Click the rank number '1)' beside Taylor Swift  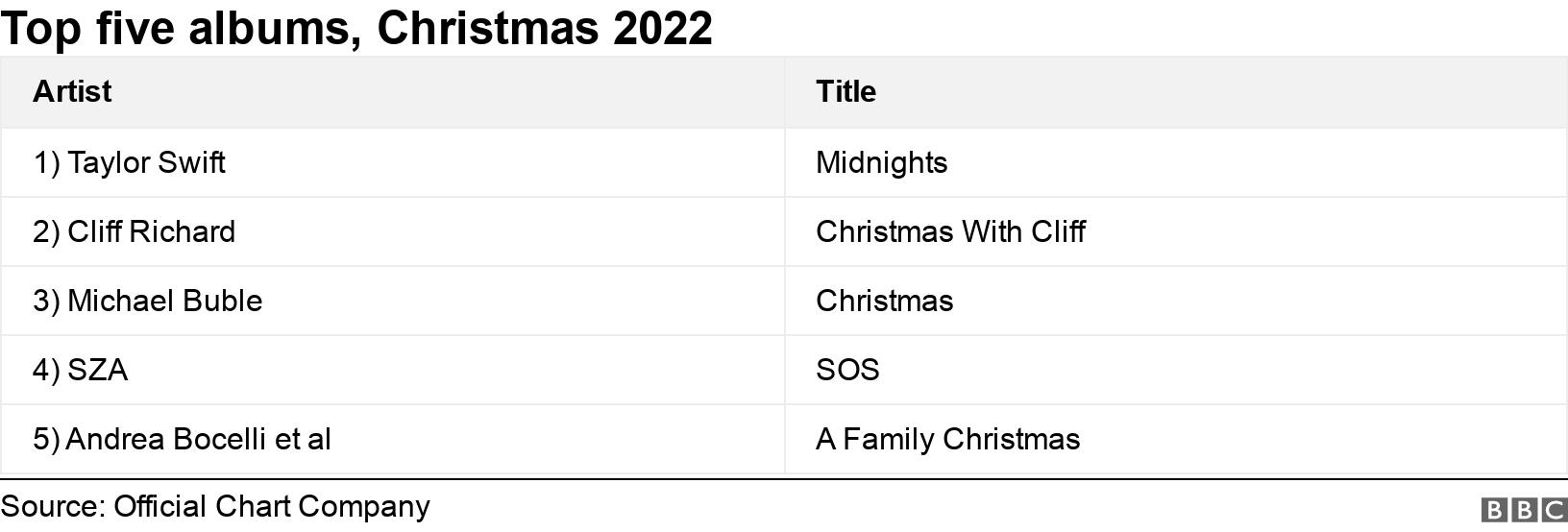pyautogui.click(x=46, y=162)
